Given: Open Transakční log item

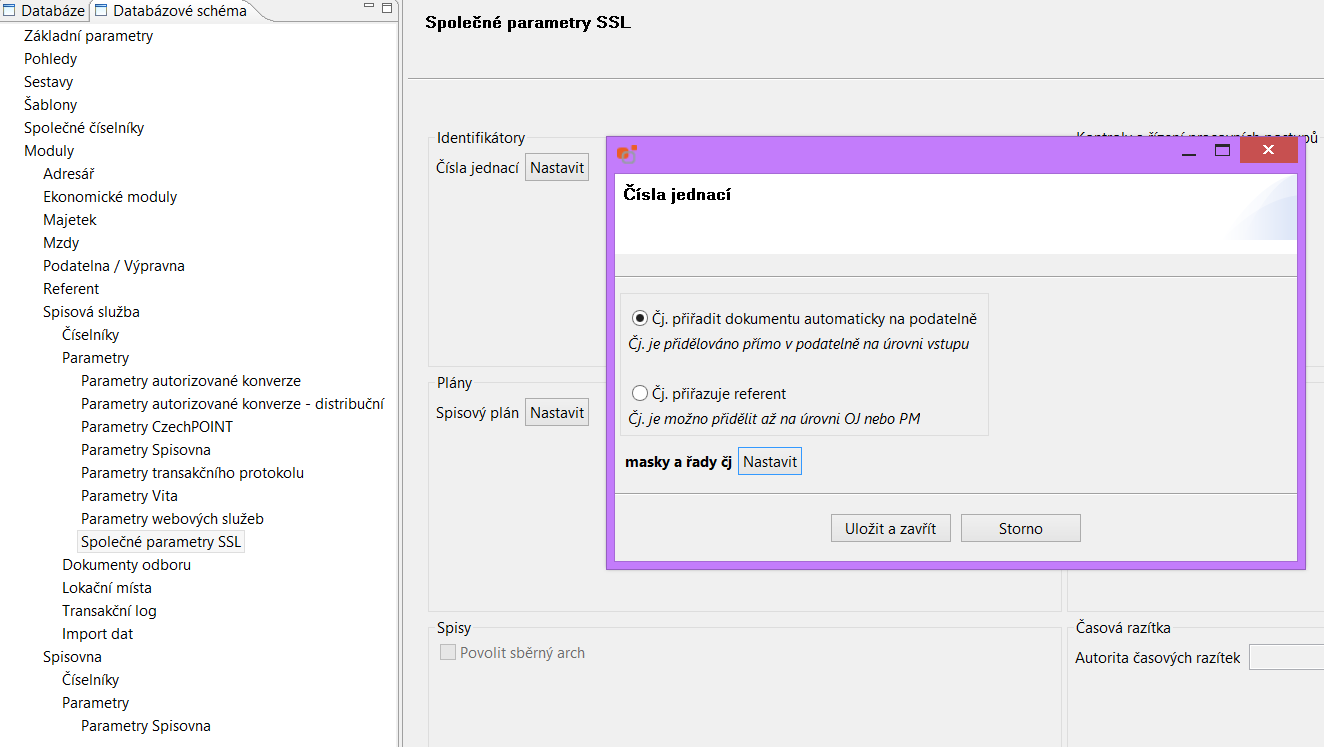Looking at the screenshot, I should coord(109,611).
